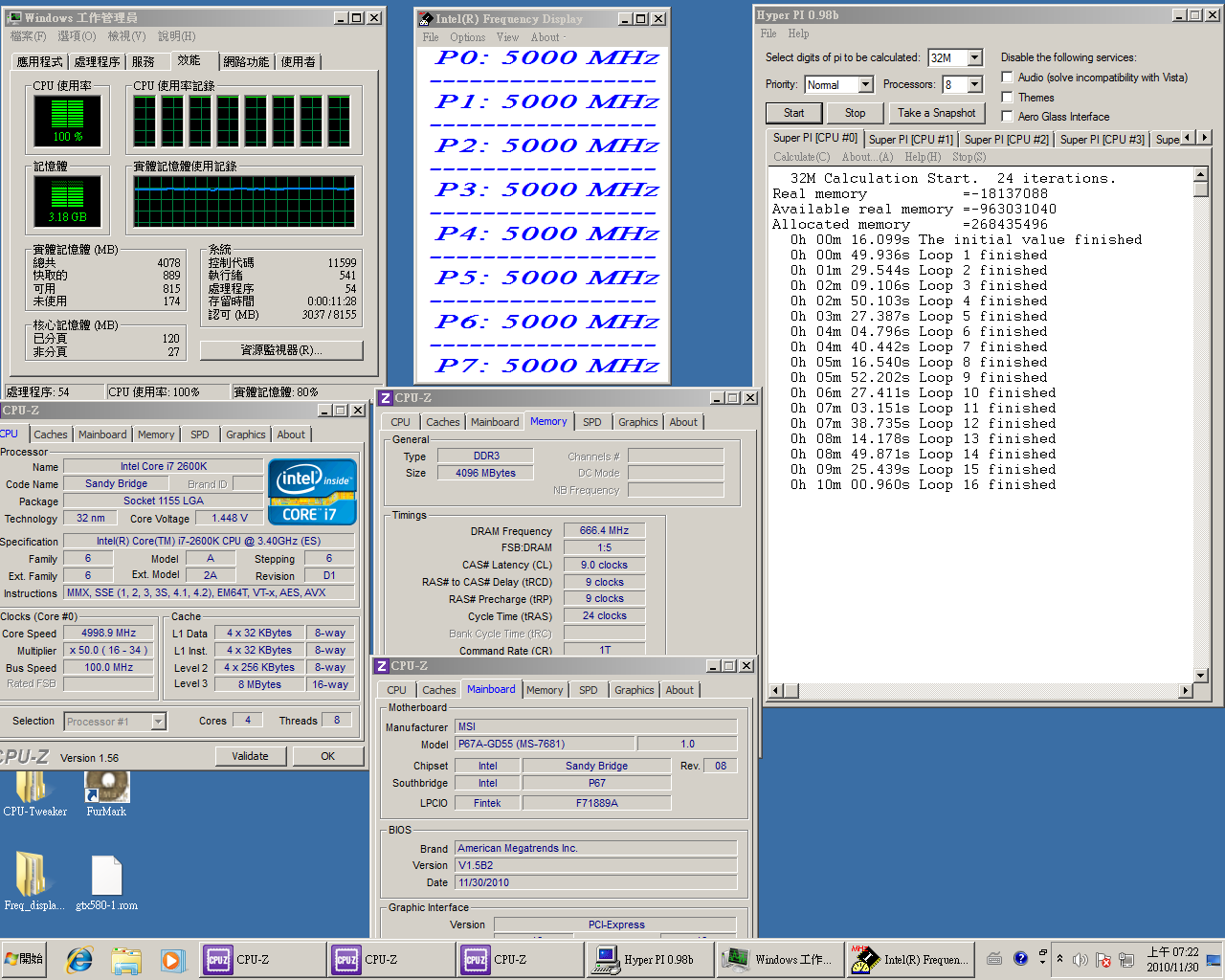
Task: Click Take a Snapshot button
Action: pos(936,113)
